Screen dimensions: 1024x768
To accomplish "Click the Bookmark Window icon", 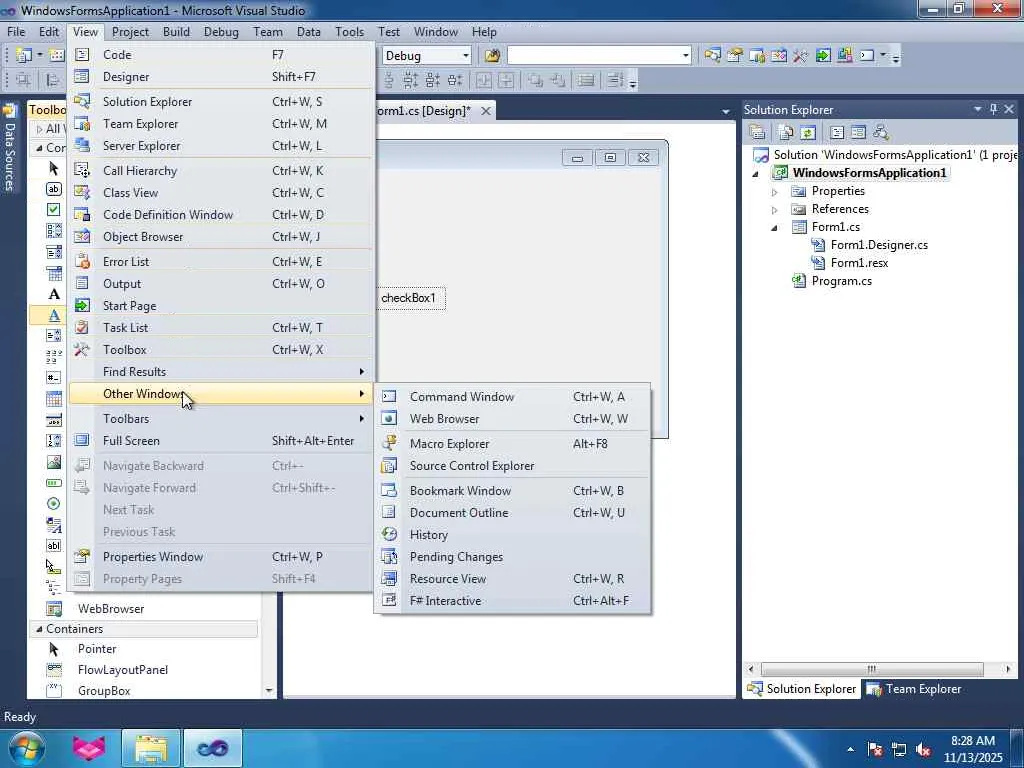I will point(389,490).
